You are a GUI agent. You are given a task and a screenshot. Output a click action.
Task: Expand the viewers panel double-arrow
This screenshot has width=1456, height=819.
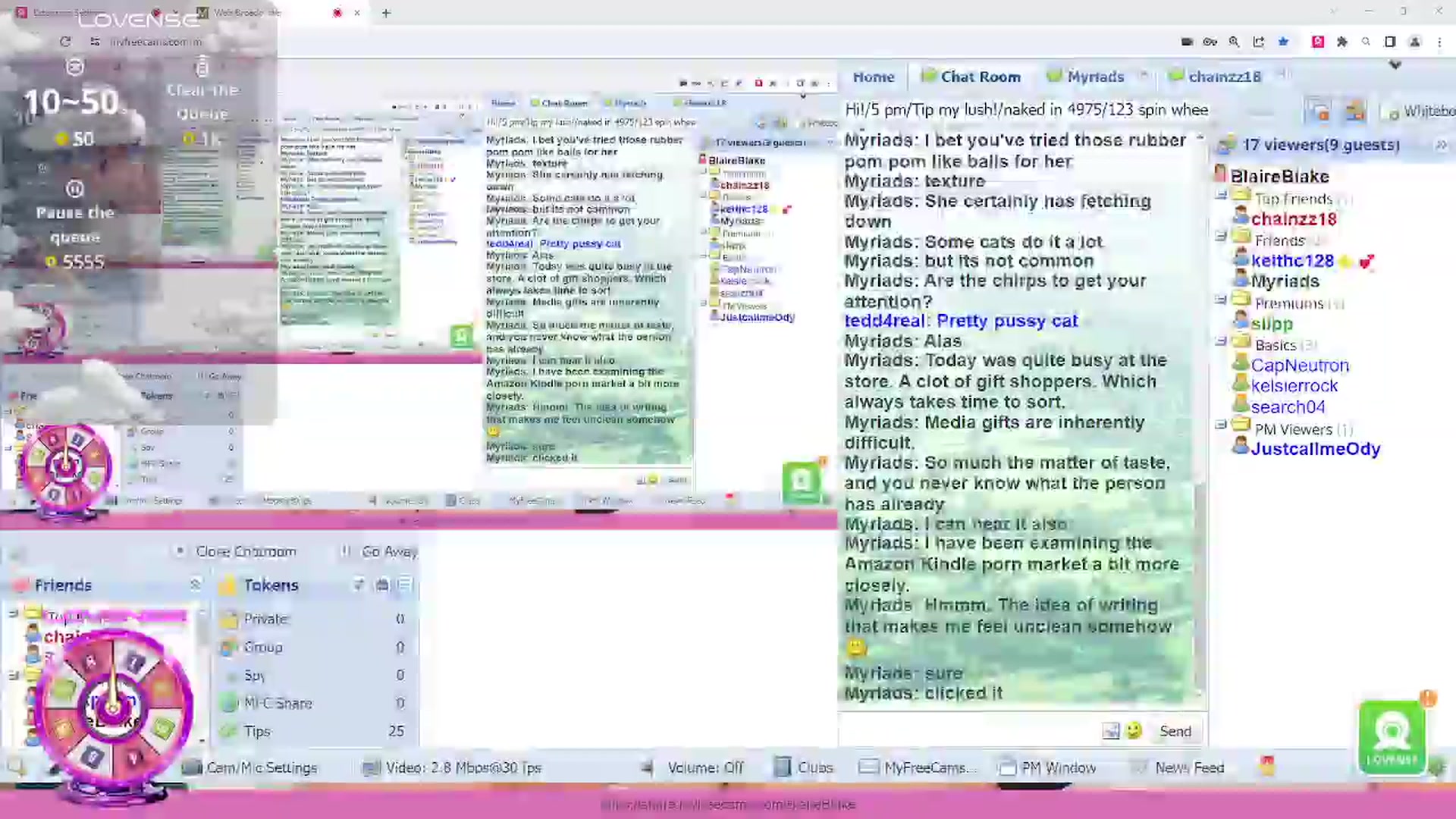[1441, 145]
